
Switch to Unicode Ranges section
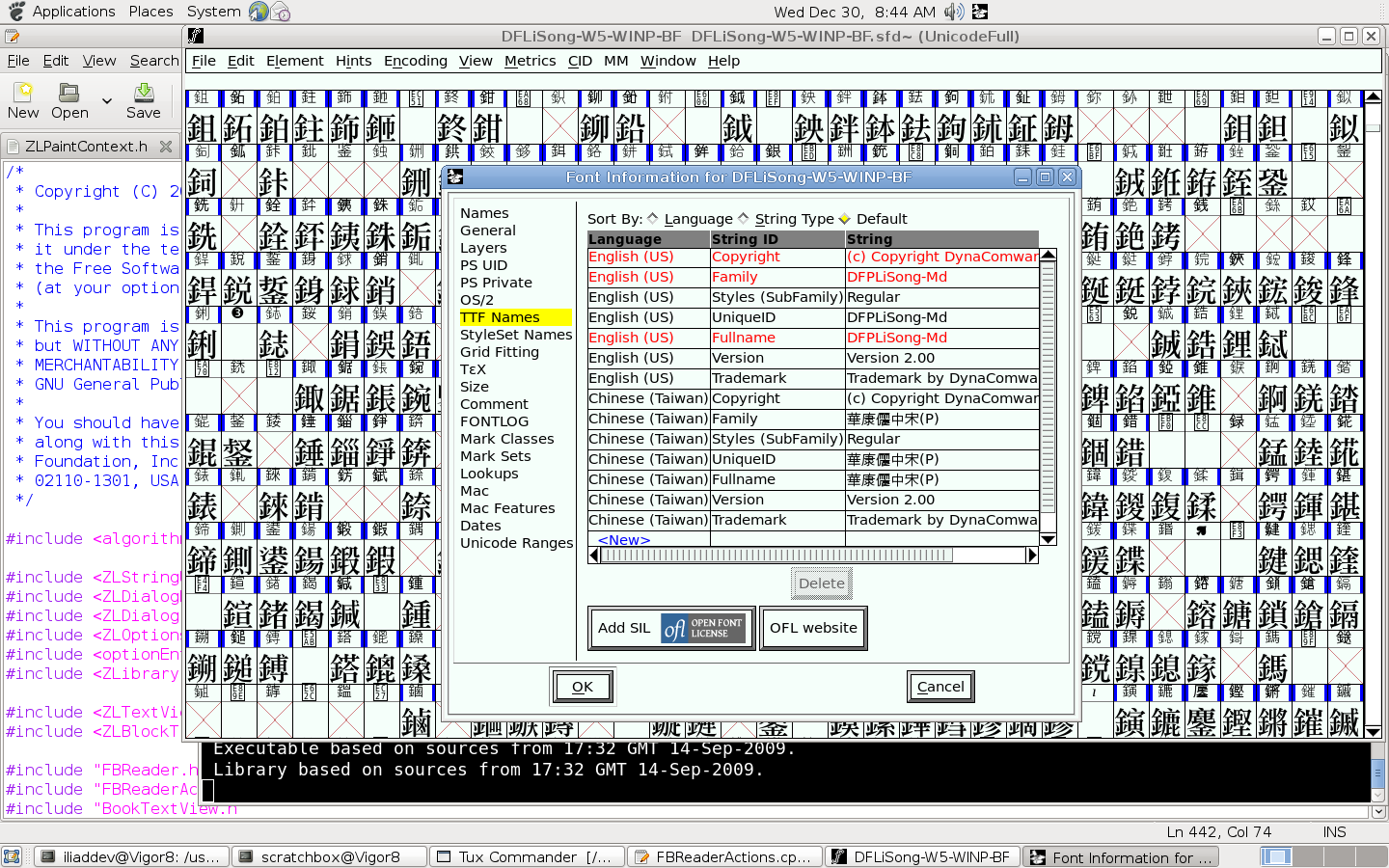tap(516, 543)
